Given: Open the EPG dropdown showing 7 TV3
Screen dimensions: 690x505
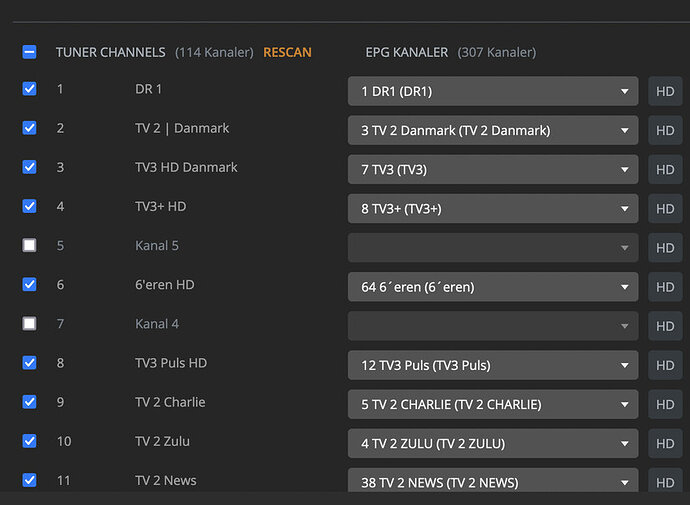Looking at the screenshot, I should 493,170.
